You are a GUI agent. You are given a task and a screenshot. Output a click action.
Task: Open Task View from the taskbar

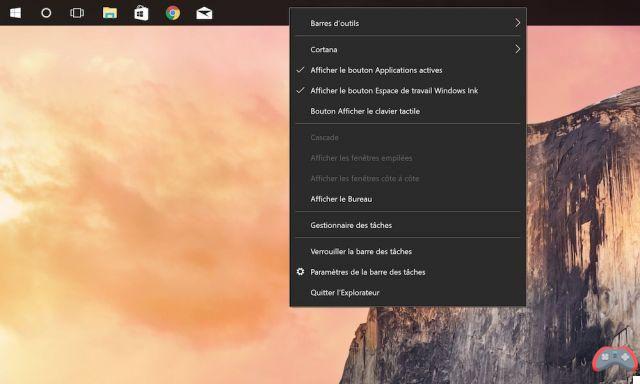(77, 13)
